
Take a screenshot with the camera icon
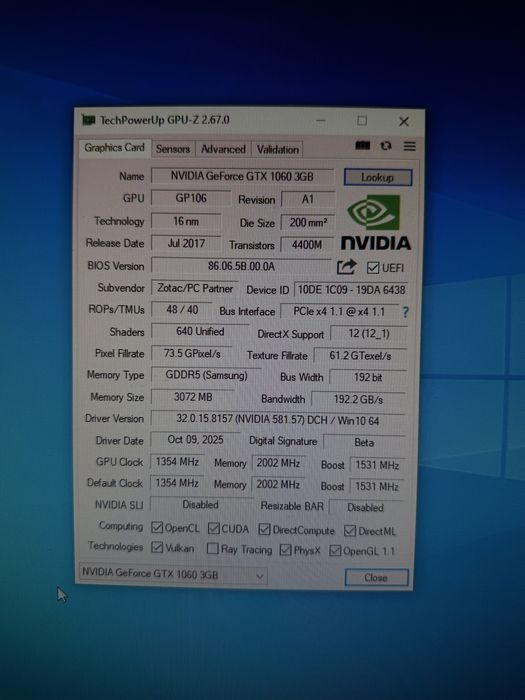click(362, 146)
